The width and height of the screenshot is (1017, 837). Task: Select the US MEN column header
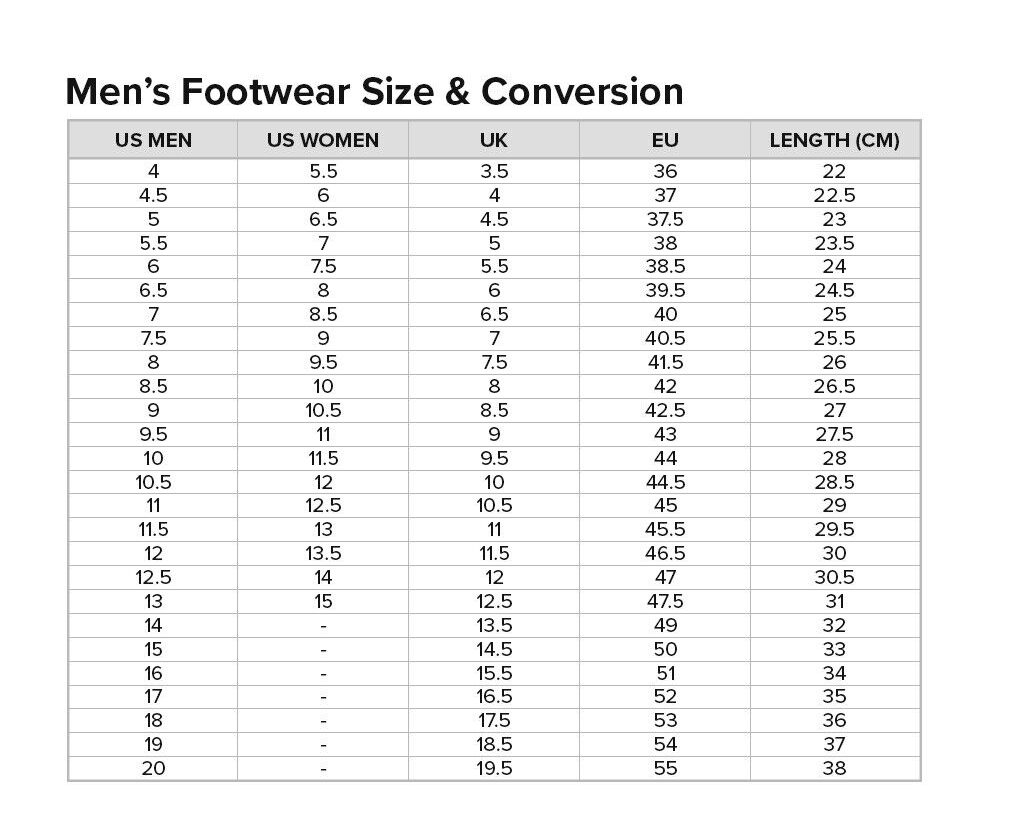(x=153, y=140)
